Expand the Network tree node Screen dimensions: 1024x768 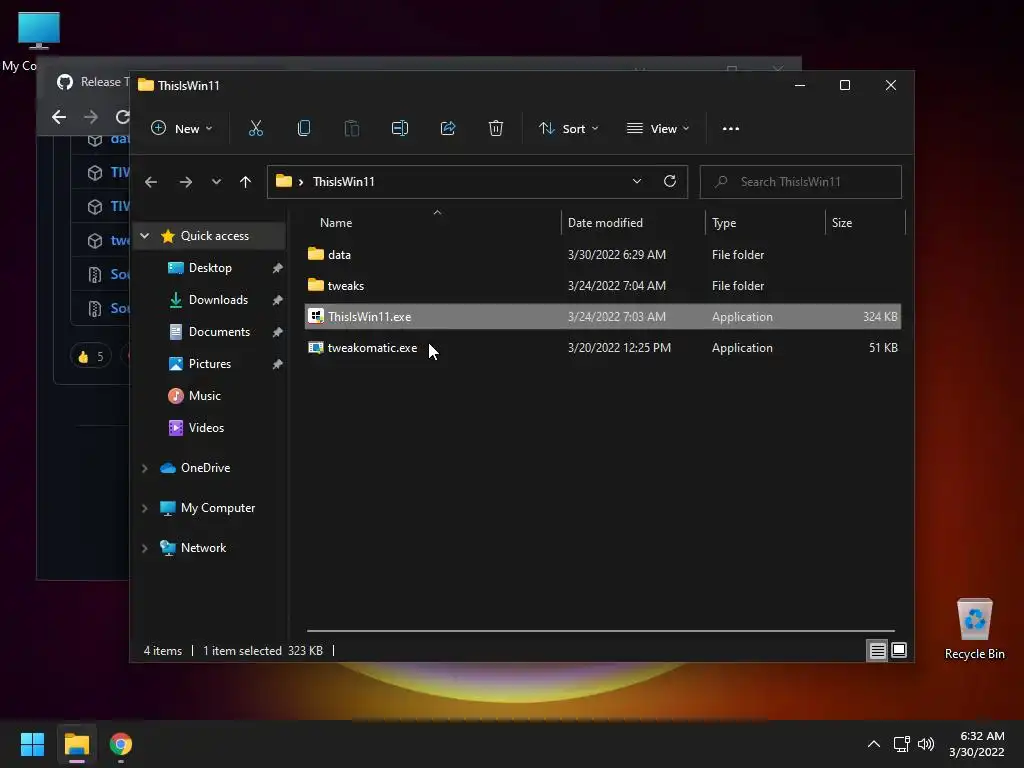coord(145,549)
